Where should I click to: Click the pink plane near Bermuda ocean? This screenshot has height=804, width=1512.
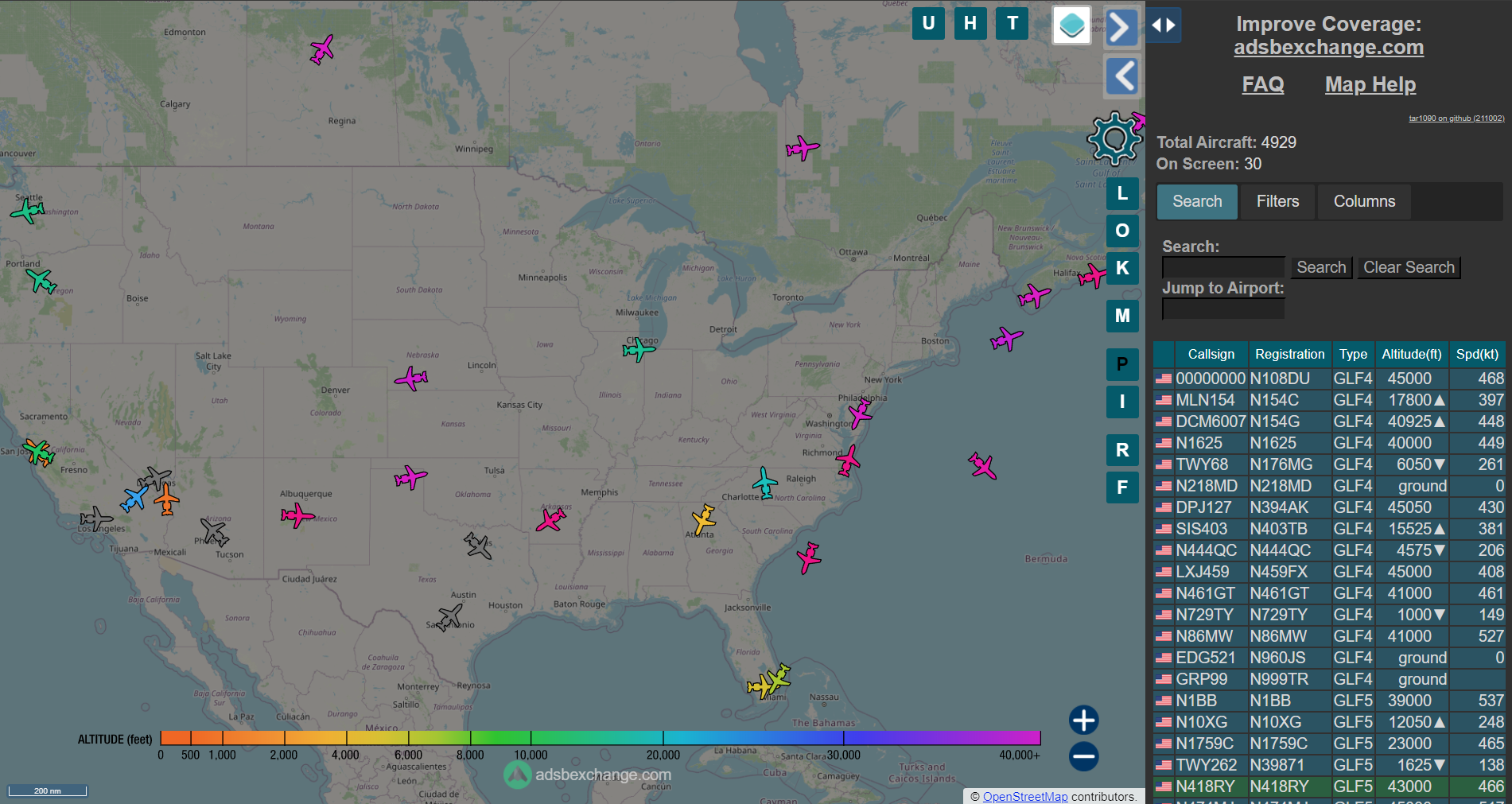(x=982, y=465)
